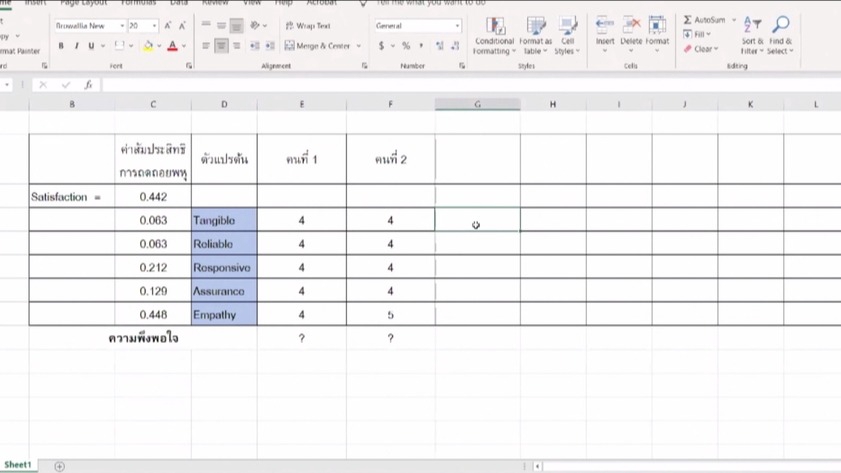841x473 pixels.
Task: Align text left
Action: (x=206, y=46)
